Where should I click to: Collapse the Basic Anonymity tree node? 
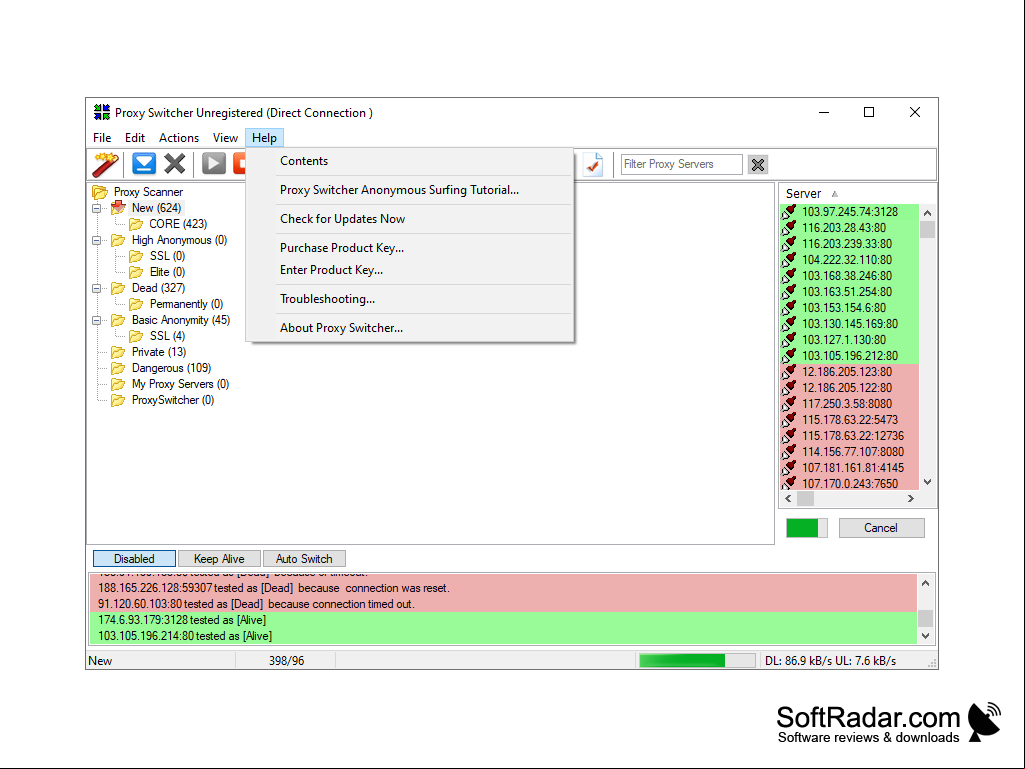[97, 320]
